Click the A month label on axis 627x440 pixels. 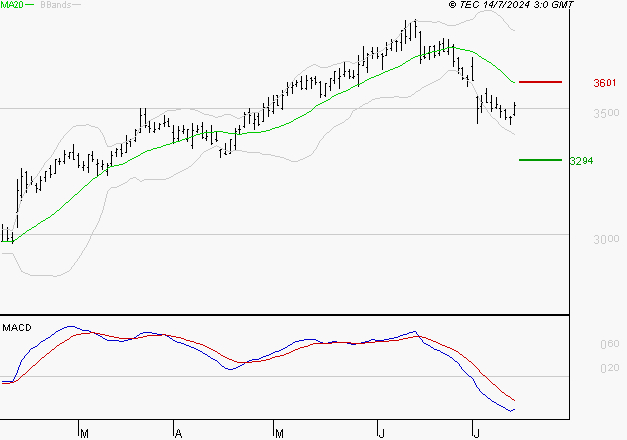pyautogui.click(x=179, y=434)
